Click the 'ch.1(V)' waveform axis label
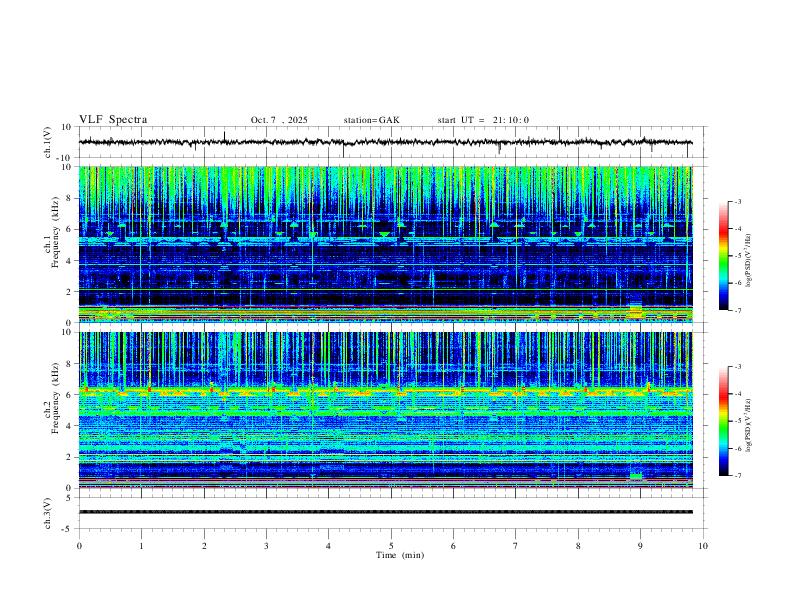The image size is (792, 612). coord(48,142)
